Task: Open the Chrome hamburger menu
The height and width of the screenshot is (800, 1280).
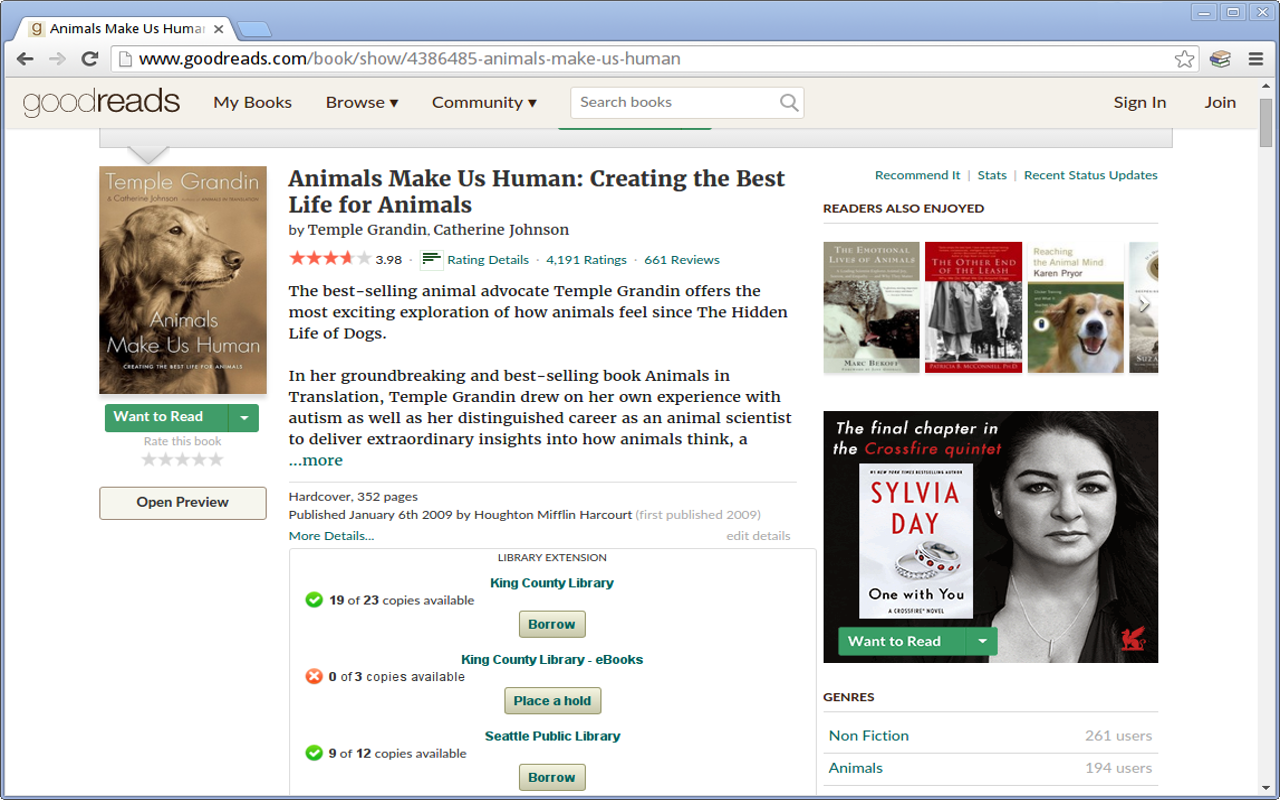Action: pos(1256,59)
